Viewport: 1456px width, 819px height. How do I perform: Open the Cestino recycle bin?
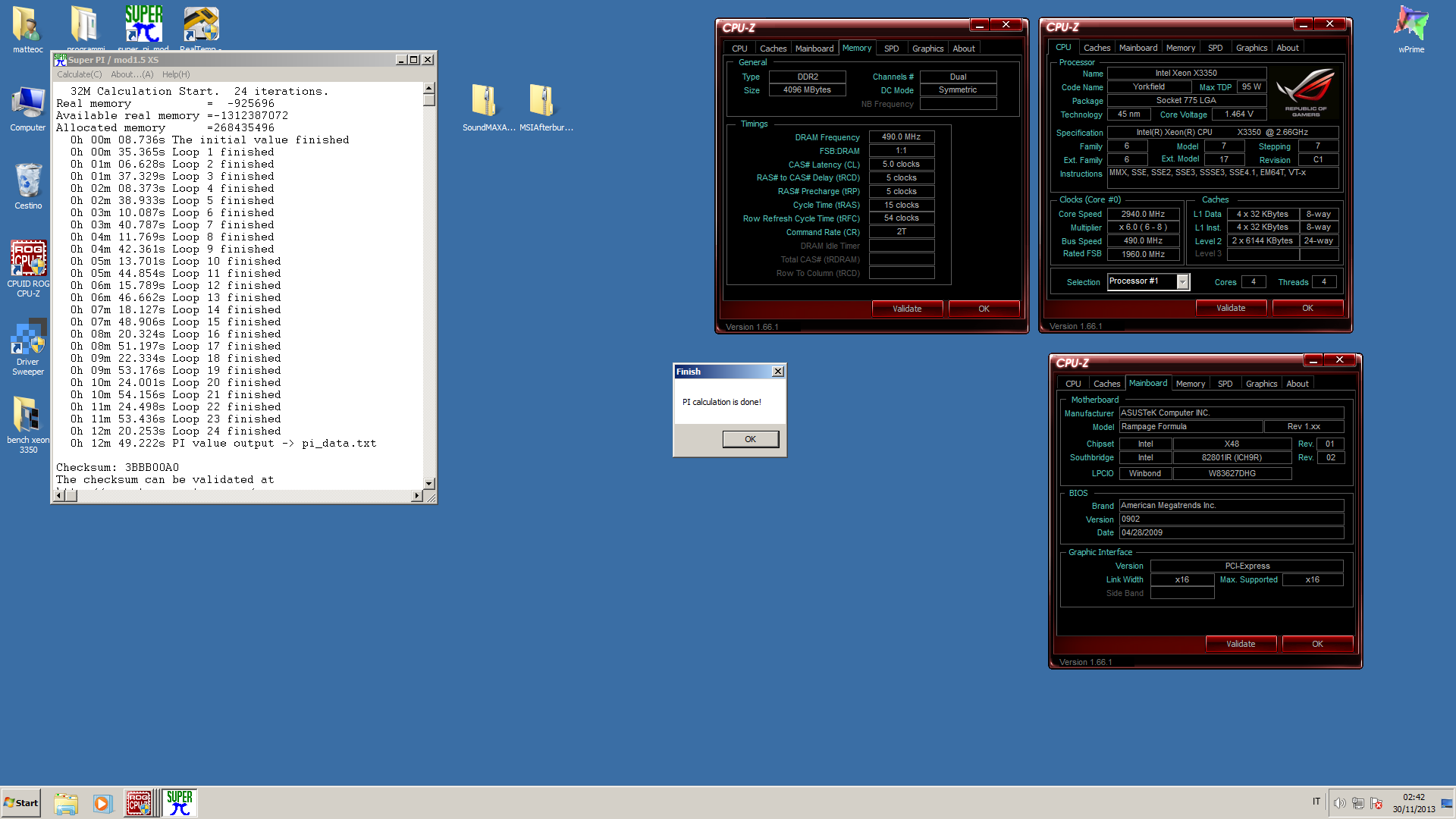pos(28,187)
